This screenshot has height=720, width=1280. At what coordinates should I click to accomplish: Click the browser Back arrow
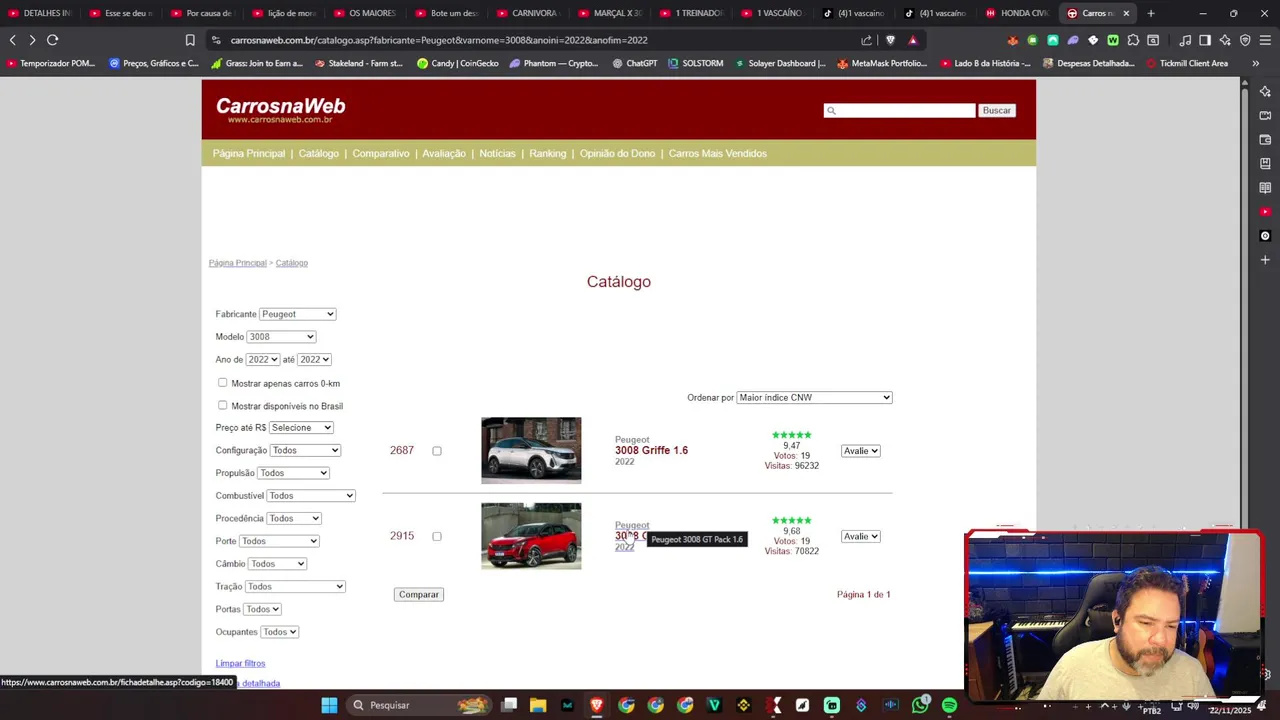tap(12, 40)
